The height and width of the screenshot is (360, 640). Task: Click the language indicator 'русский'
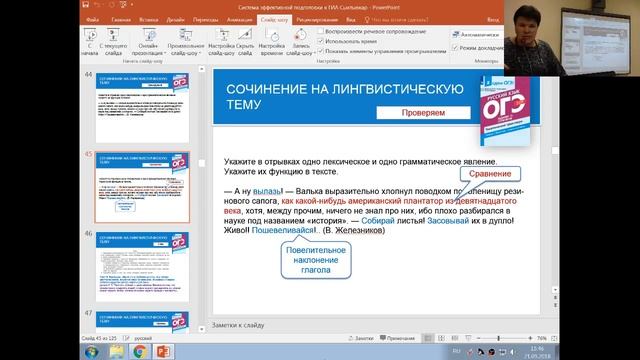coord(143,338)
